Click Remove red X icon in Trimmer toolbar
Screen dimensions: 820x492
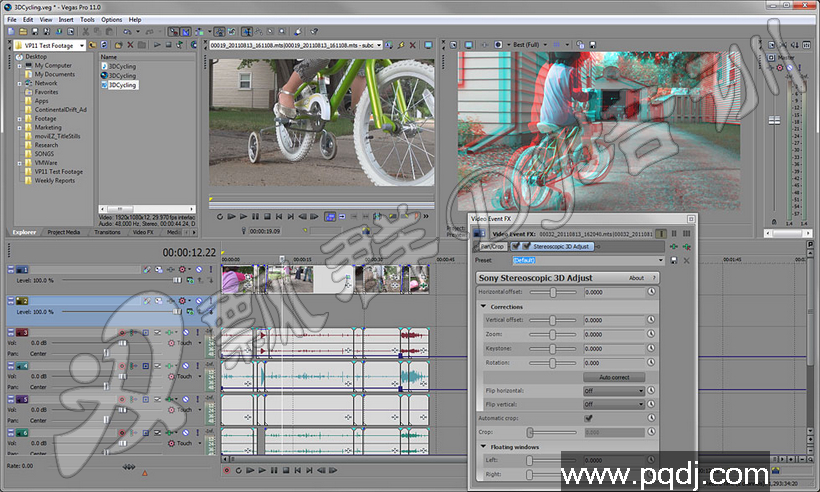coord(413,45)
